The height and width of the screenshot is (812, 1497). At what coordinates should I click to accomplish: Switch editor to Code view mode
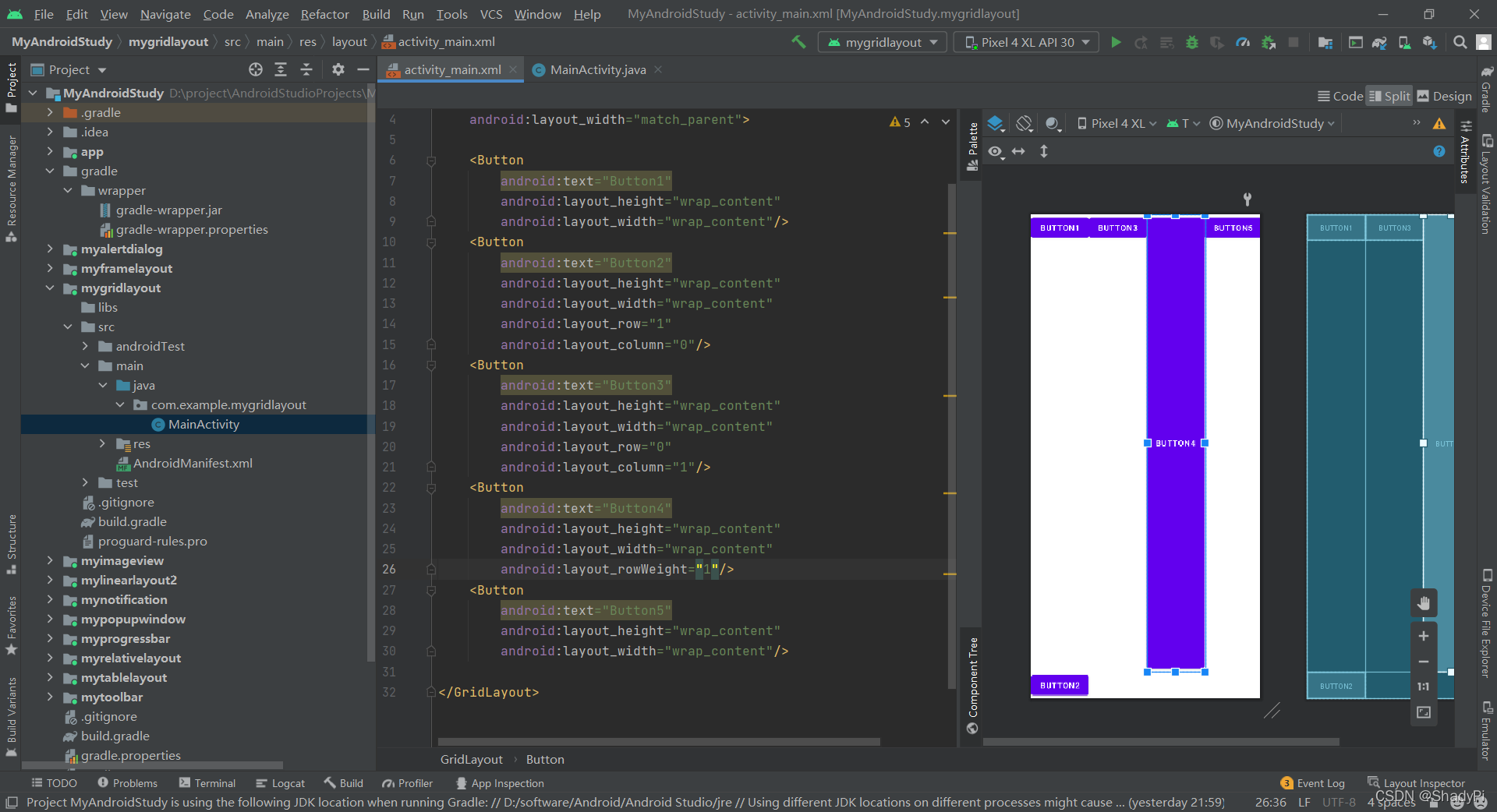1340,96
